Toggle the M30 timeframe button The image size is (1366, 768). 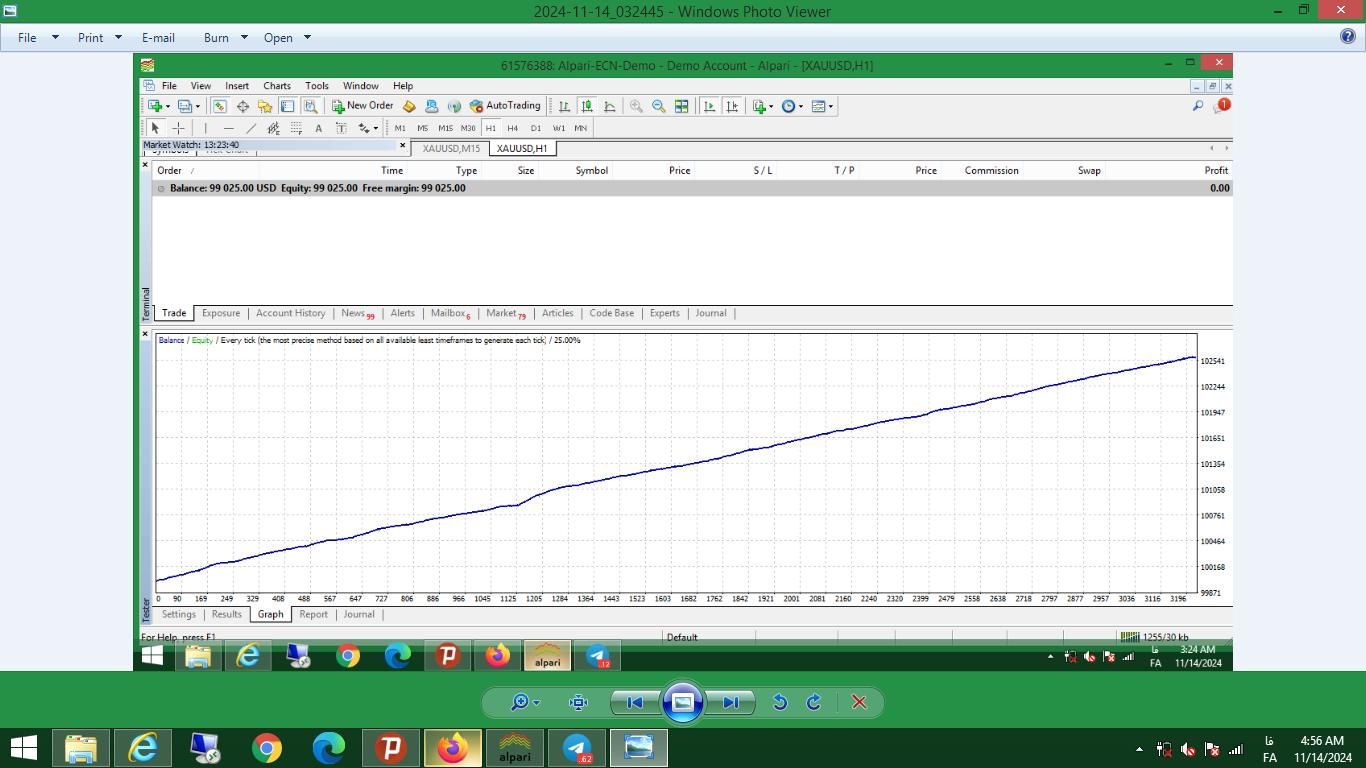[x=468, y=128]
